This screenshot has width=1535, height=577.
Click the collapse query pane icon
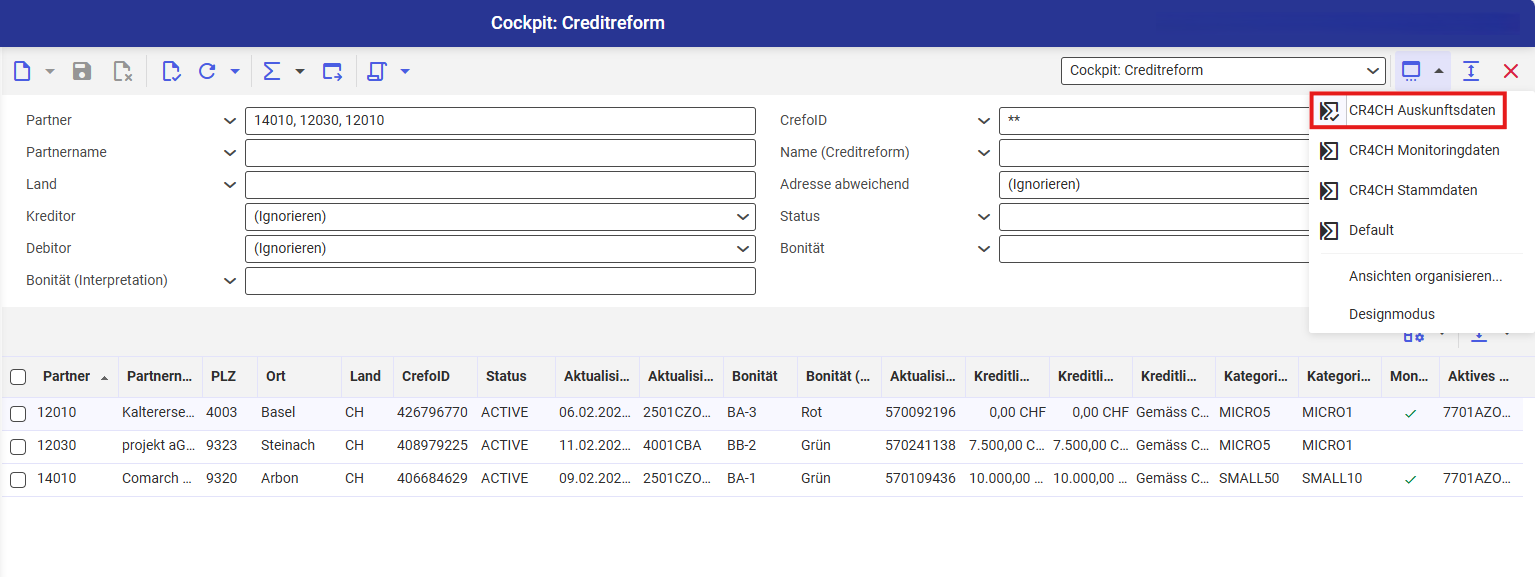1471,71
